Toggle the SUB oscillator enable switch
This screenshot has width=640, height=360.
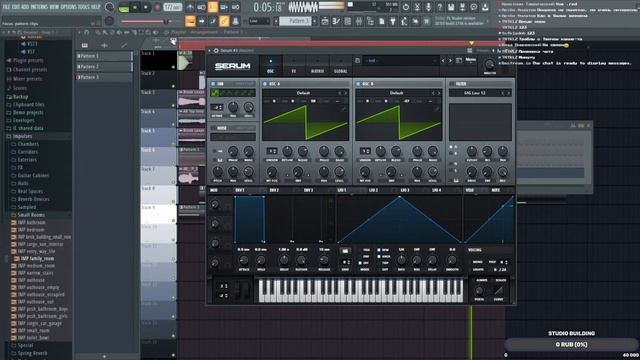[x=213, y=84]
